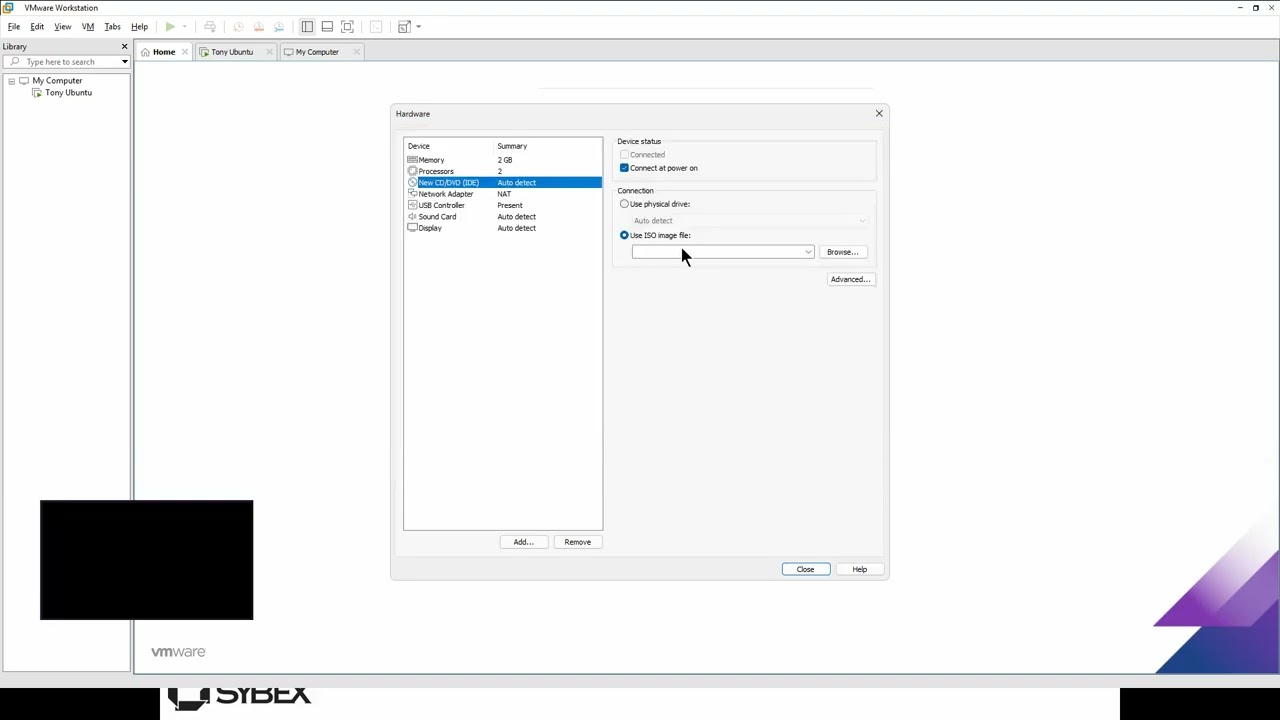Toggle the Show Library sidebar icon
The width and height of the screenshot is (1280, 720).
pyautogui.click(x=307, y=27)
